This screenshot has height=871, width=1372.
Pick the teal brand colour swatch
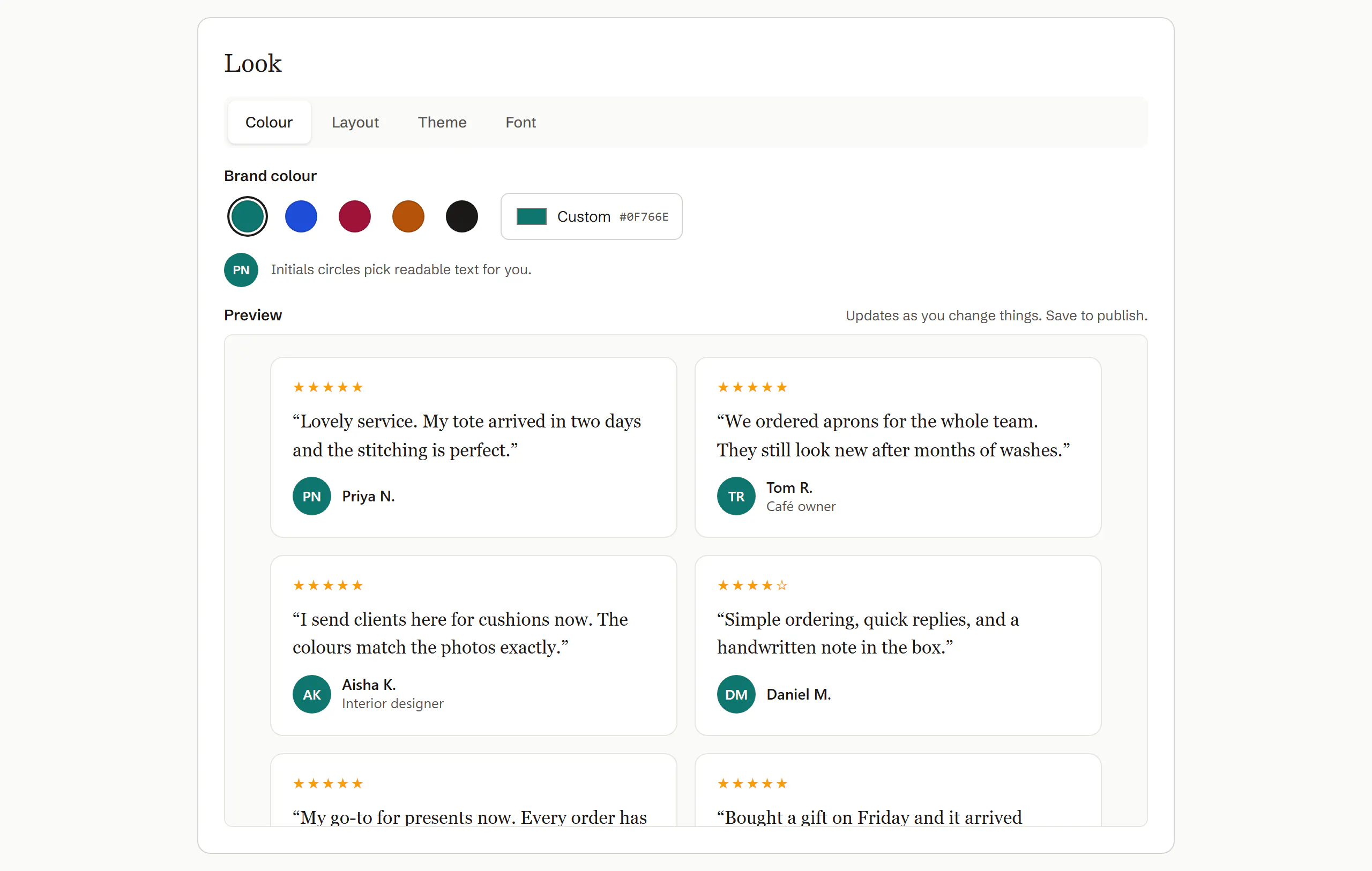(x=247, y=216)
